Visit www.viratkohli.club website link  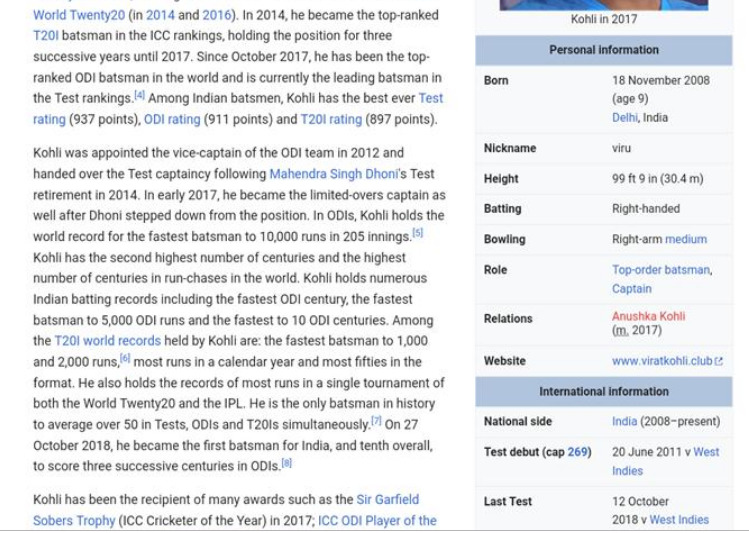(x=662, y=361)
